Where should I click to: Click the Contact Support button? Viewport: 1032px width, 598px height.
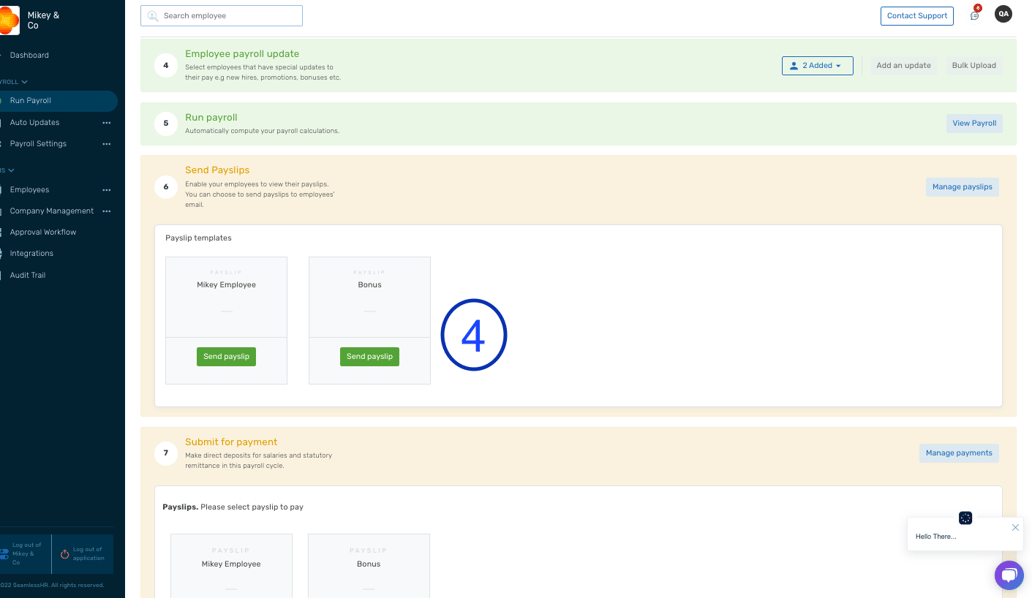click(x=916, y=16)
